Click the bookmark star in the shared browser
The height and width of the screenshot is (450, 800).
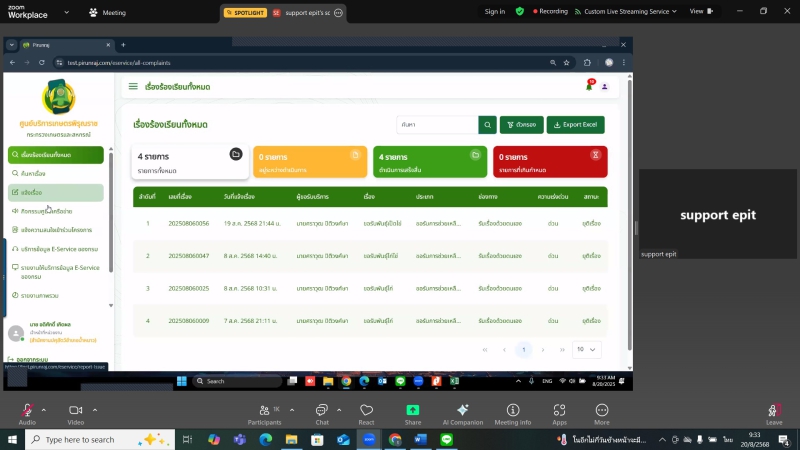pyautogui.click(x=566, y=62)
